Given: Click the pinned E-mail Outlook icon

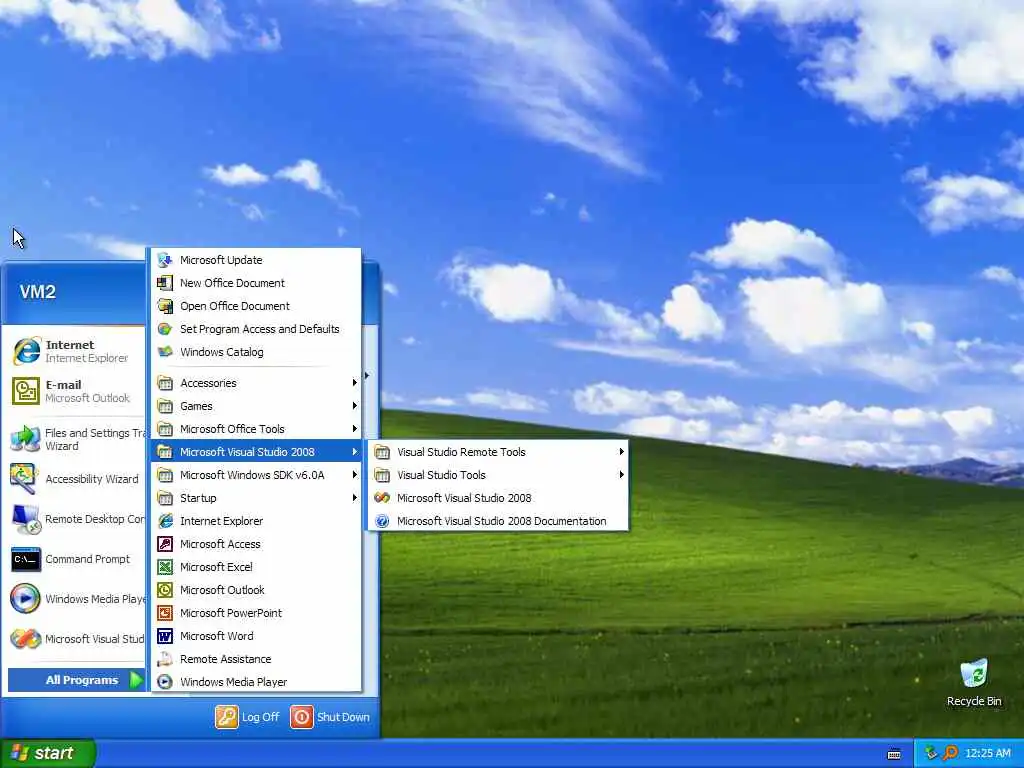Looking at the screenshot, I should [x=25, y=391].
